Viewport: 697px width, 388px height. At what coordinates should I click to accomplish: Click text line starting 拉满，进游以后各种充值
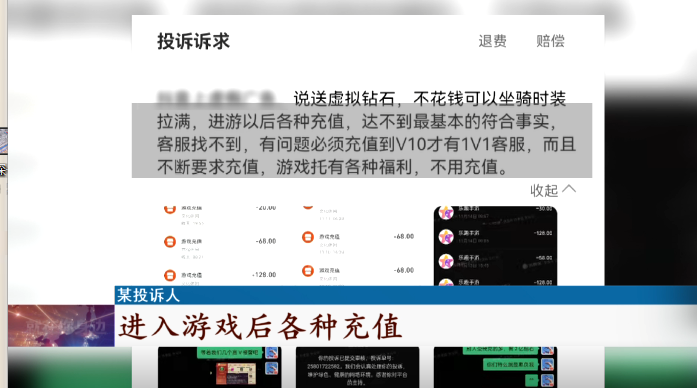click(357, 121)
